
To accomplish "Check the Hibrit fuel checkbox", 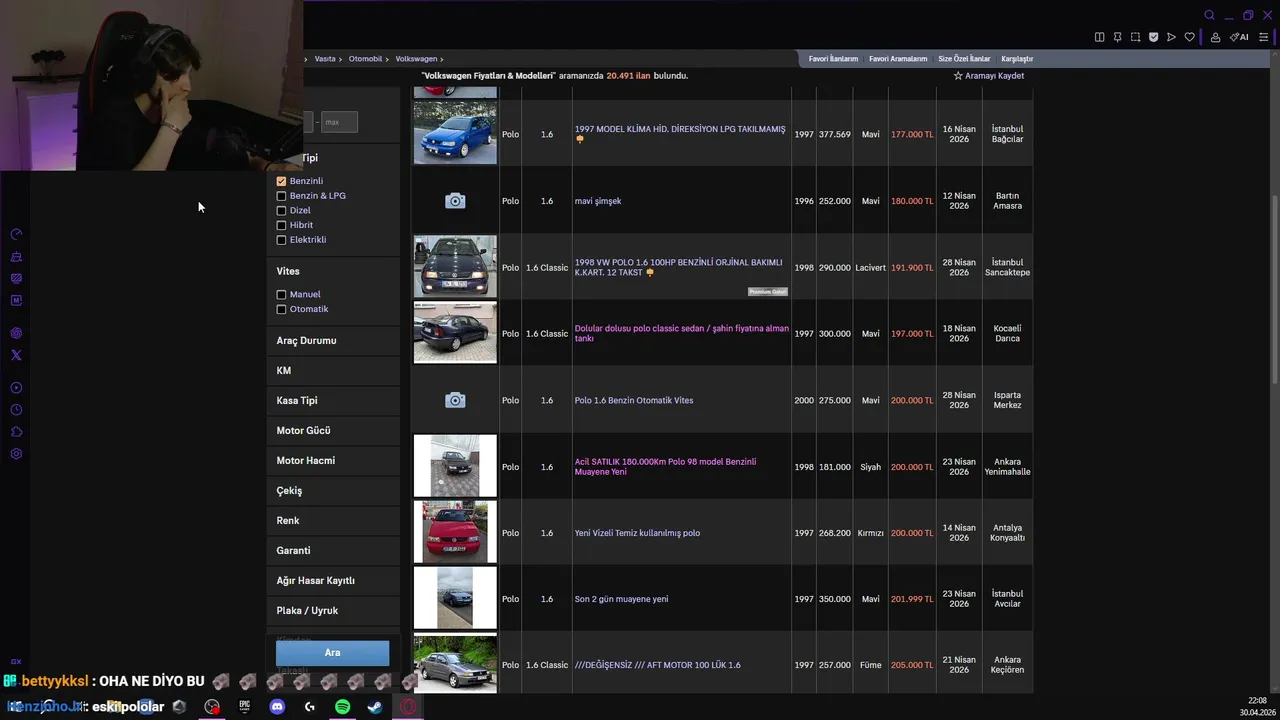I will pyautogui.click(x=281, y=225).
